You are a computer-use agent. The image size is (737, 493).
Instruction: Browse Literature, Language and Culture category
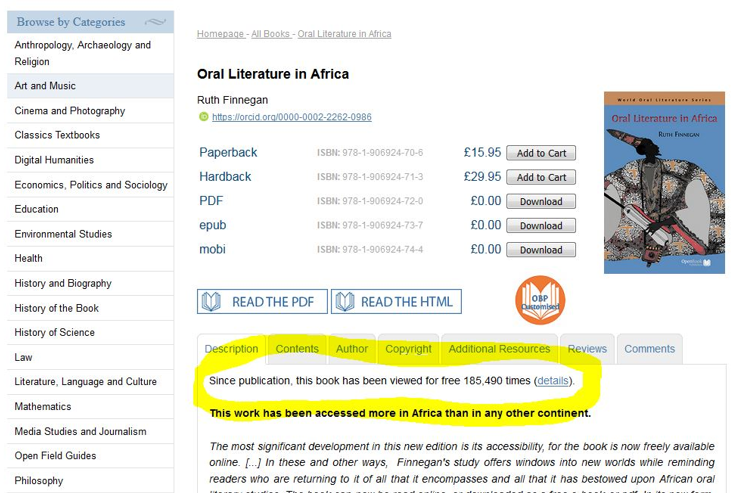coord(90,382)
